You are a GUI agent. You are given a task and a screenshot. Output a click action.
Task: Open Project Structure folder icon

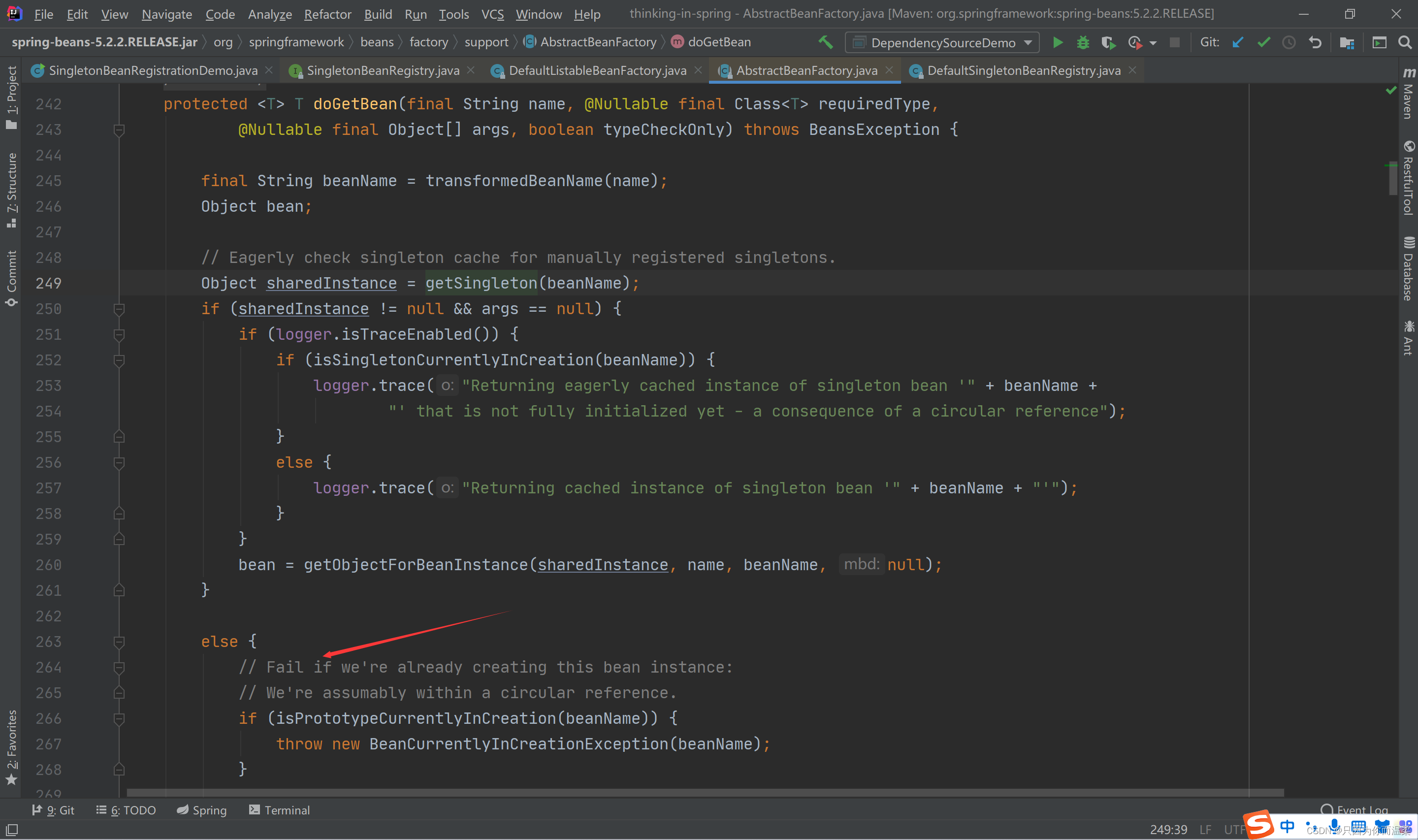pyautogui.click(x=1347, y=42)
